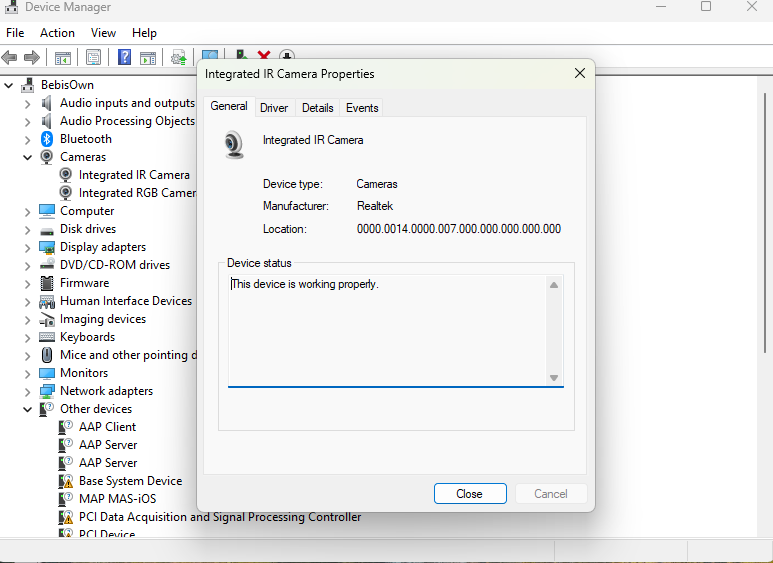Click inside the Device status text box

pyautogui.click(x=387, y=330)
